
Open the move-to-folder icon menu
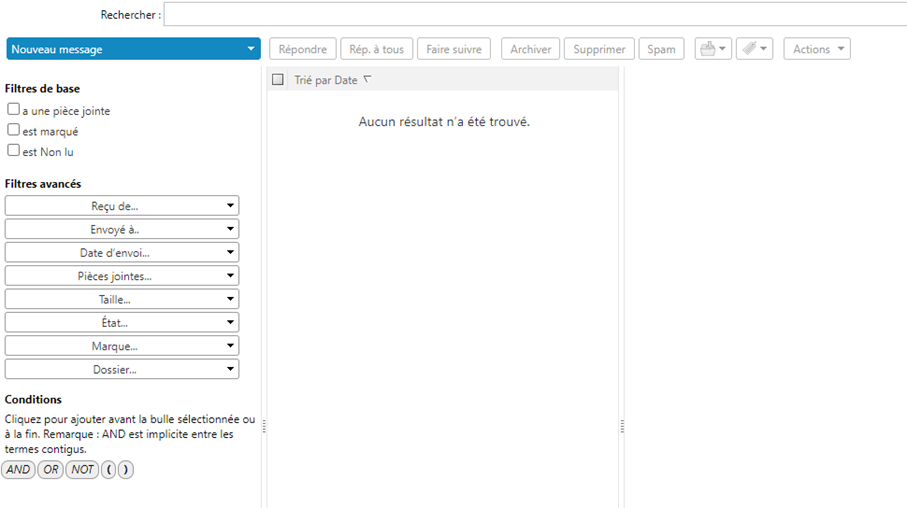tap(713, 49)
